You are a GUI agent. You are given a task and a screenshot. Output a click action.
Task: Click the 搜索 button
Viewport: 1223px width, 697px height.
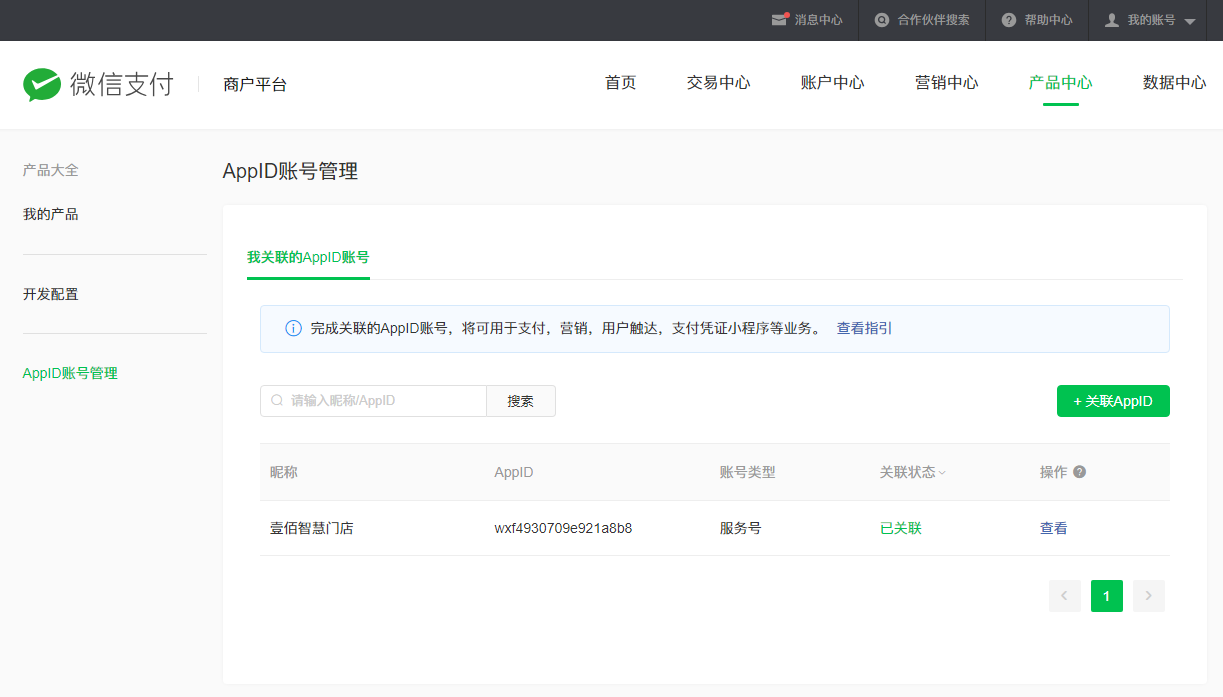[x=521, y=401]
